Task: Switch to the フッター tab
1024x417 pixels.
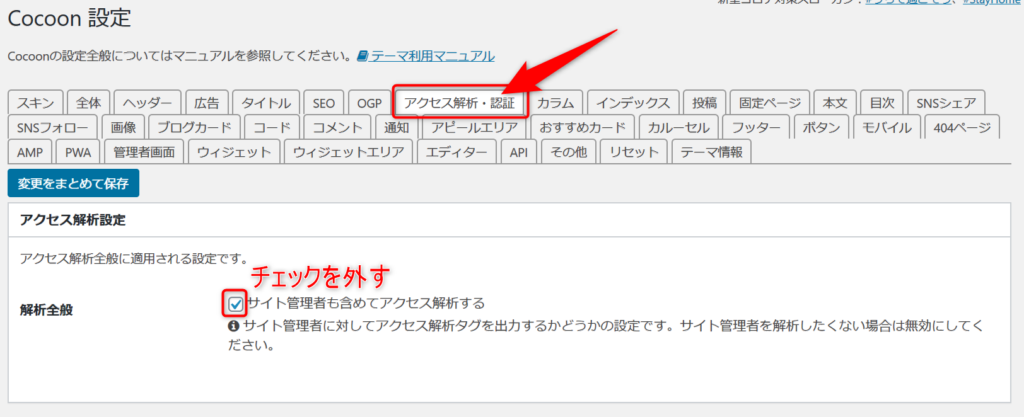Action: [756, 127]
